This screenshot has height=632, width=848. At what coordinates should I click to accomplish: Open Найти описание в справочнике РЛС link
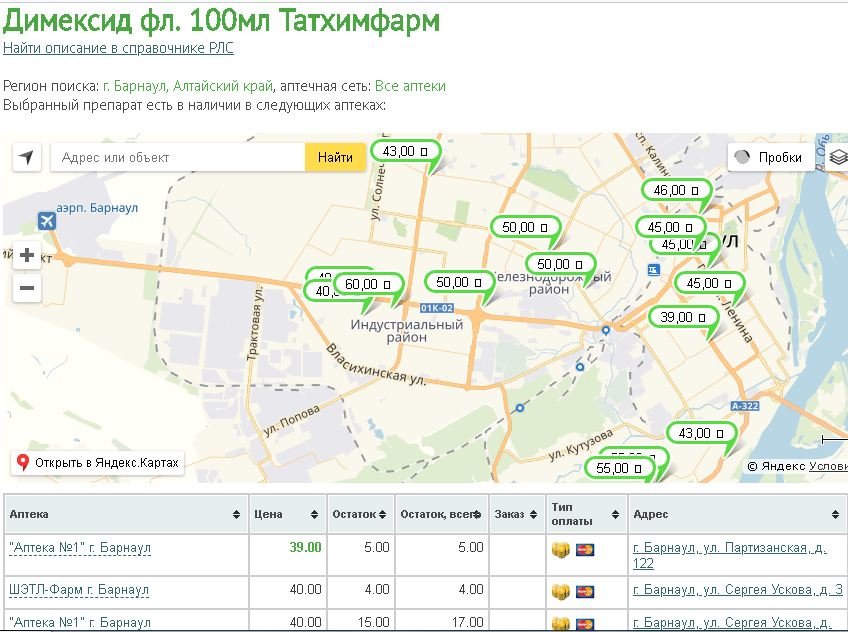click(118, 48)
